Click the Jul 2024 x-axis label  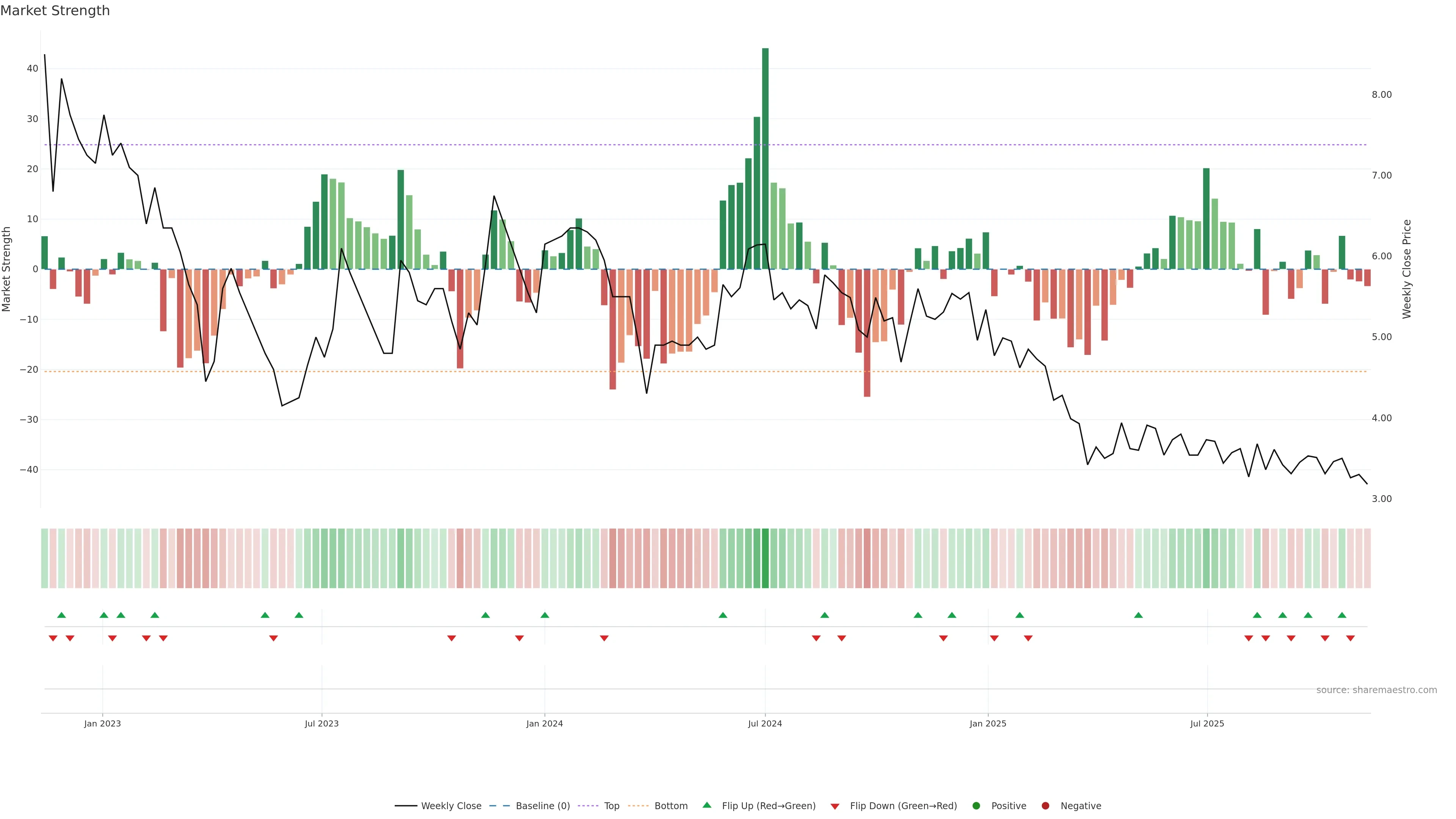coord(765,723)
